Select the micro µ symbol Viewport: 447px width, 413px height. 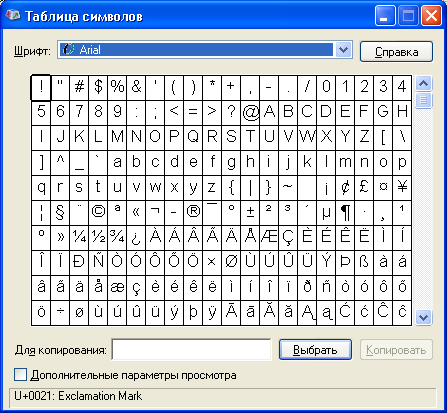click(326, 212)
